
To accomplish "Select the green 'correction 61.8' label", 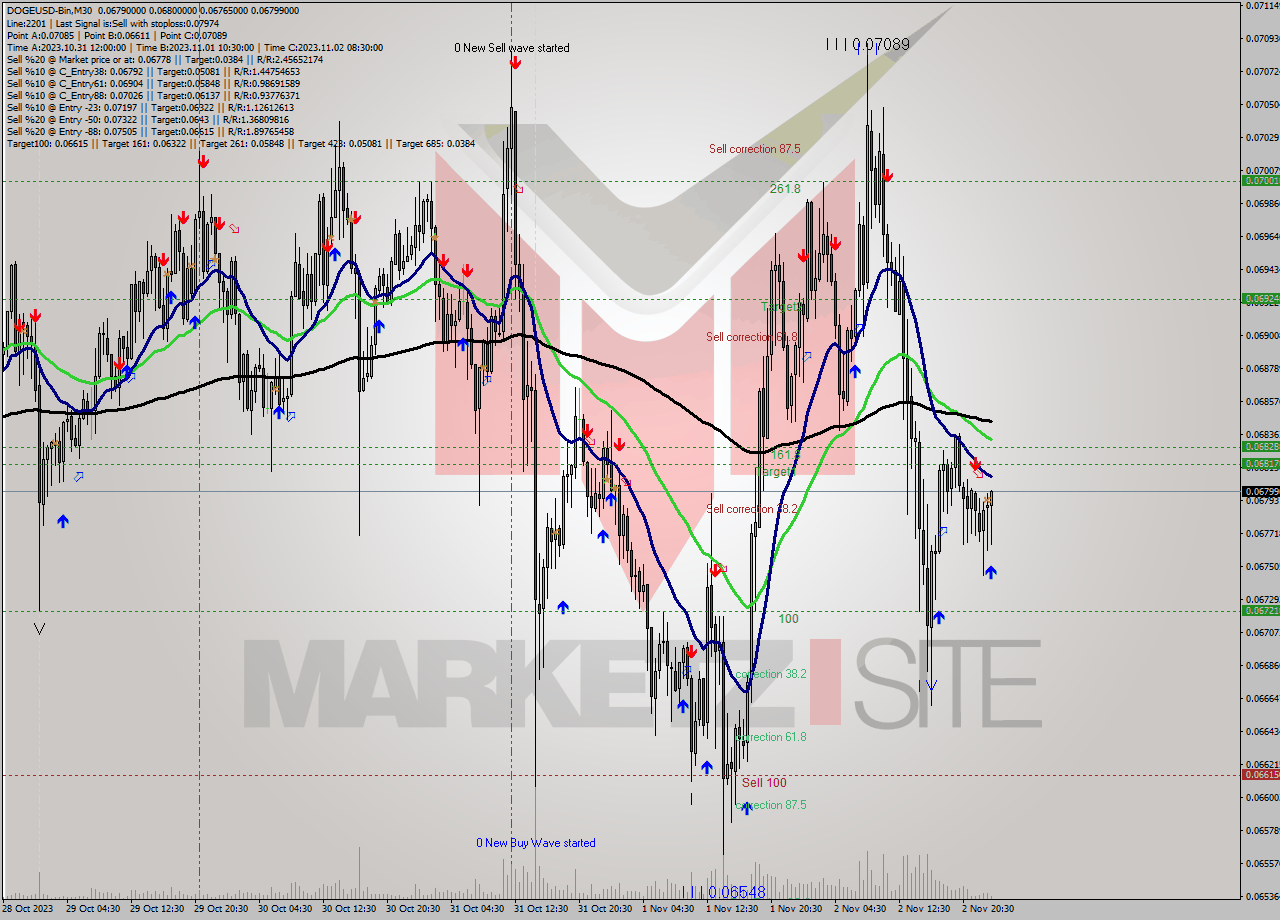I will [x=771, y=737].
